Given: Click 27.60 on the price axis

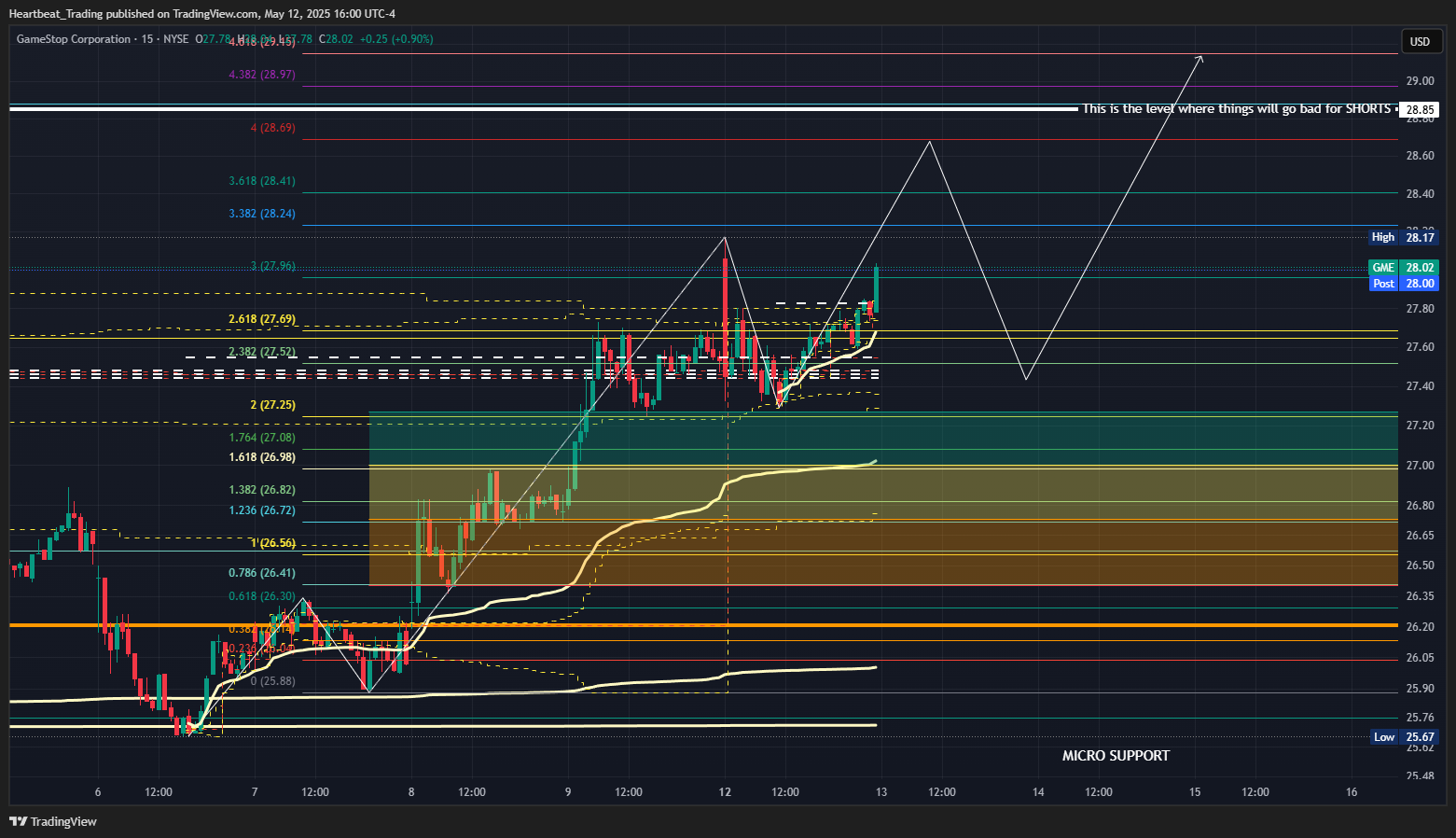Looking at the screenshot, I should click(1420, 347).
